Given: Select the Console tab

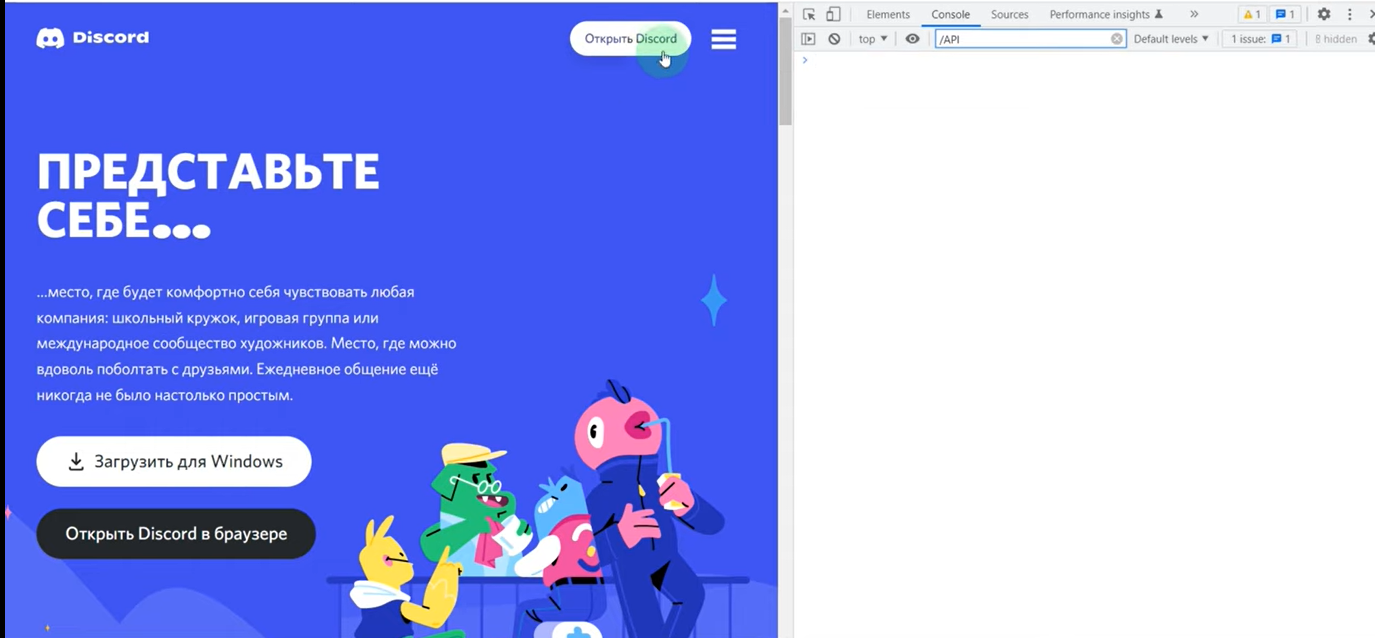Looking at the screenshot, I should 951,14.
